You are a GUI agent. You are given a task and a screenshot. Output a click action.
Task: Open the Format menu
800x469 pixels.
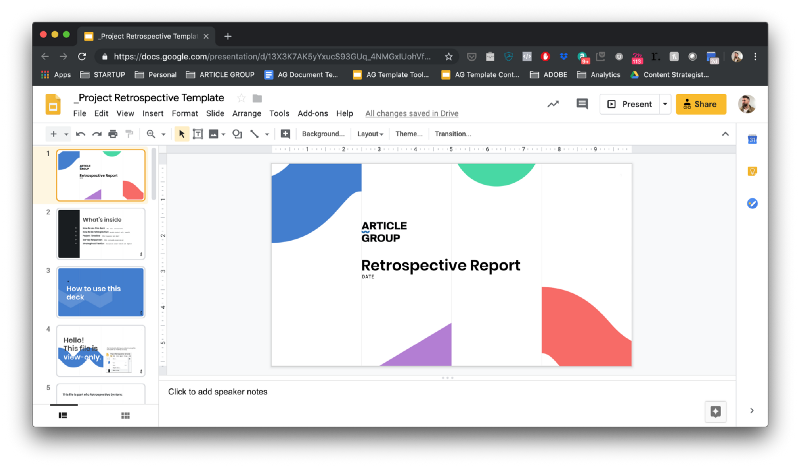tap(185, 113)
